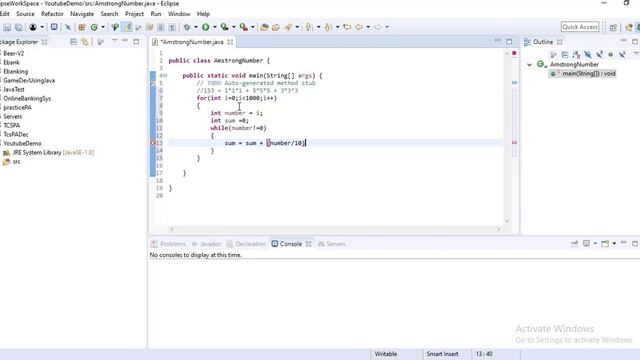Click the Writable status bar entry
The width and height of the screenshot is (640, 360).
pos(386,354)
